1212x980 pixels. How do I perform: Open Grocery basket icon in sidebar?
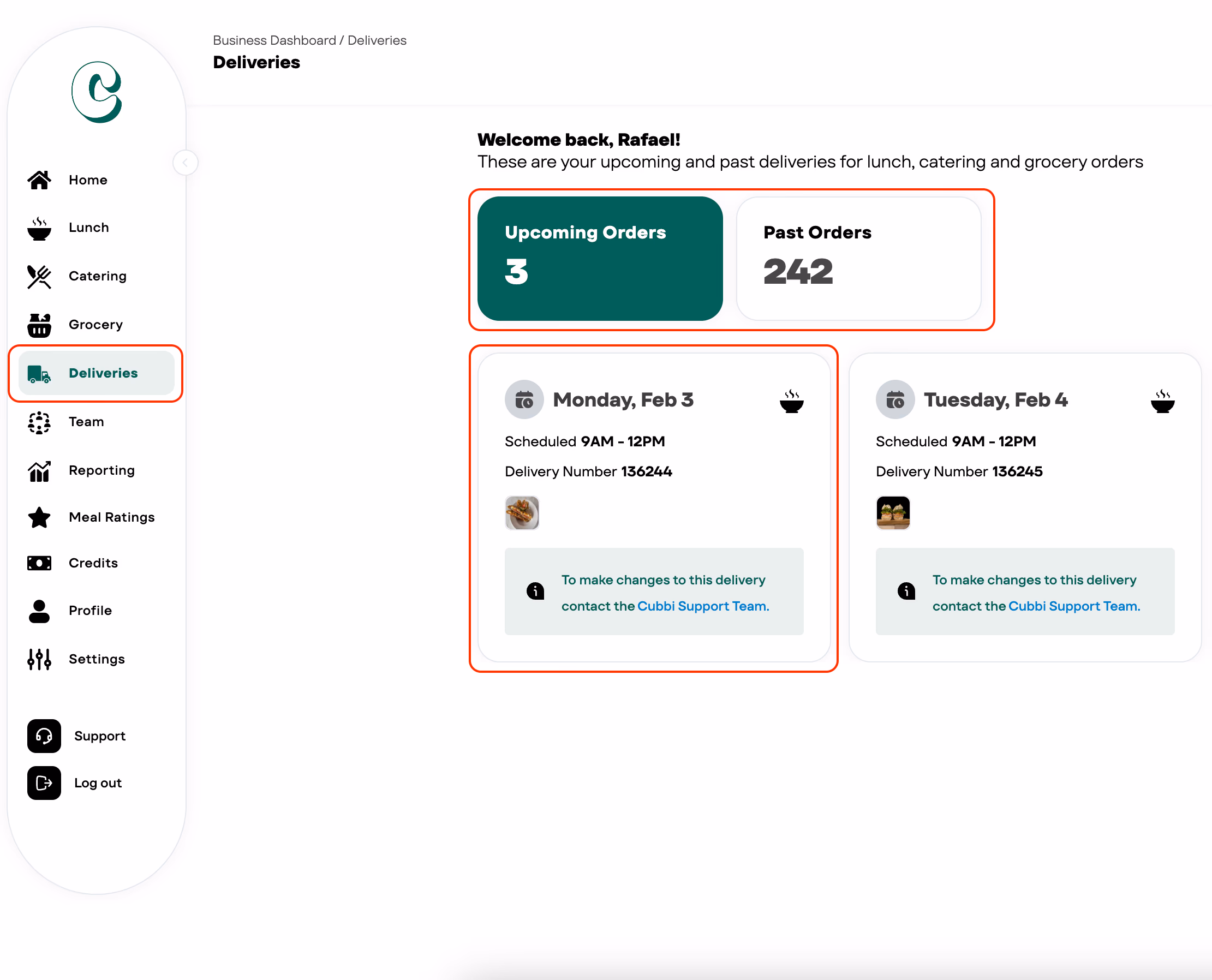pyautogui.click(x=39, y=325)
